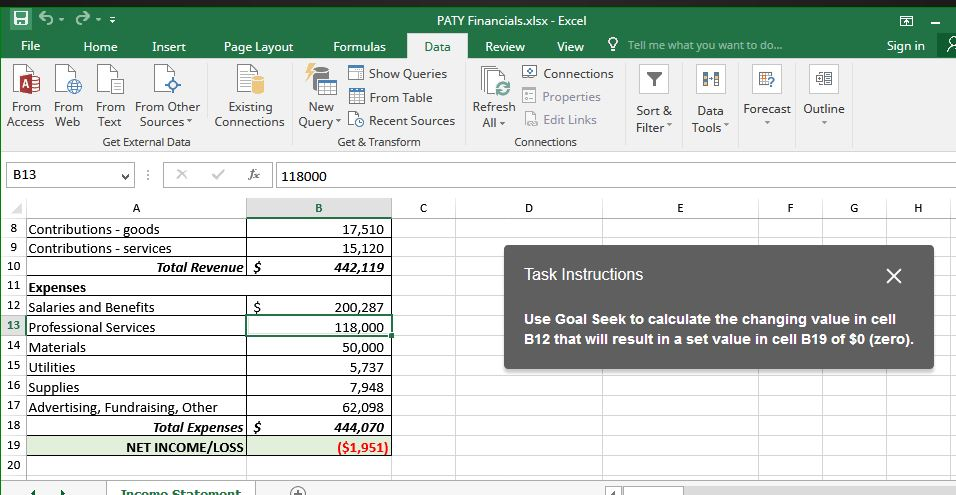Image resolution: width=956 pixels, height=495 pixels.
Task: Select column B header
Action: [319, 208]
